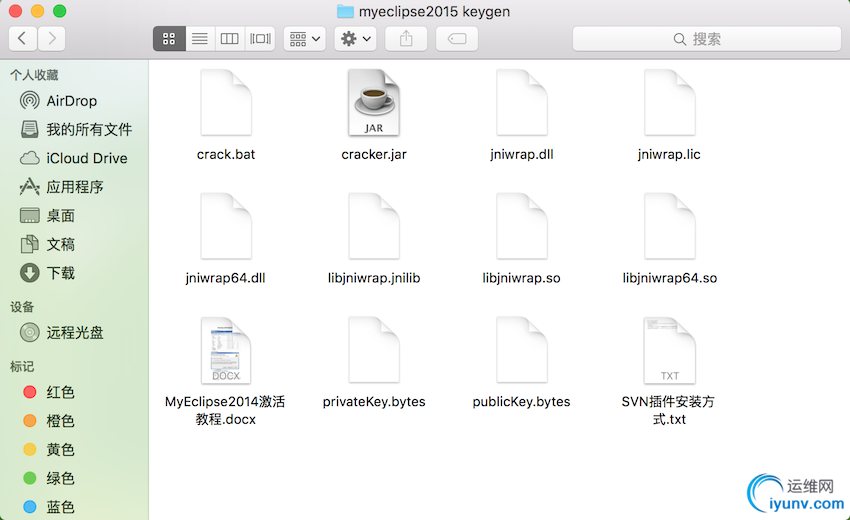Click the 标记 sidebar section header
Image resolution: width=850 pixels, height=520 pixels.
[22, 367]
